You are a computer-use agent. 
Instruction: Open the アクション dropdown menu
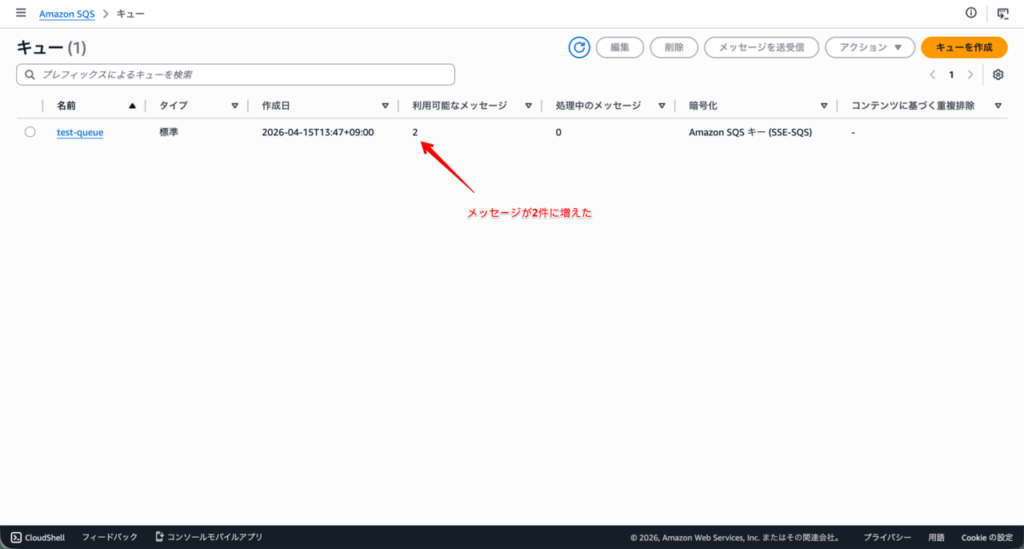tap(870, 48)
